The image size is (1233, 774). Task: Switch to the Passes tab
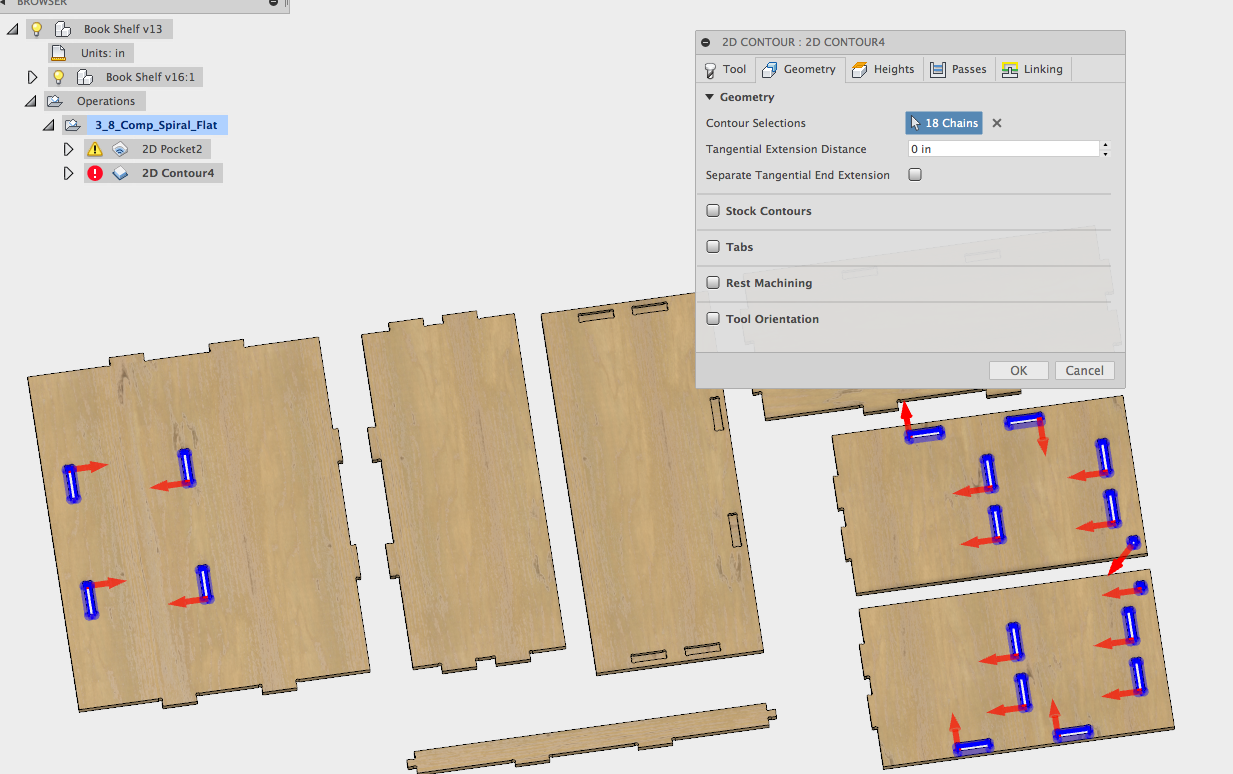tap(958, 69)
